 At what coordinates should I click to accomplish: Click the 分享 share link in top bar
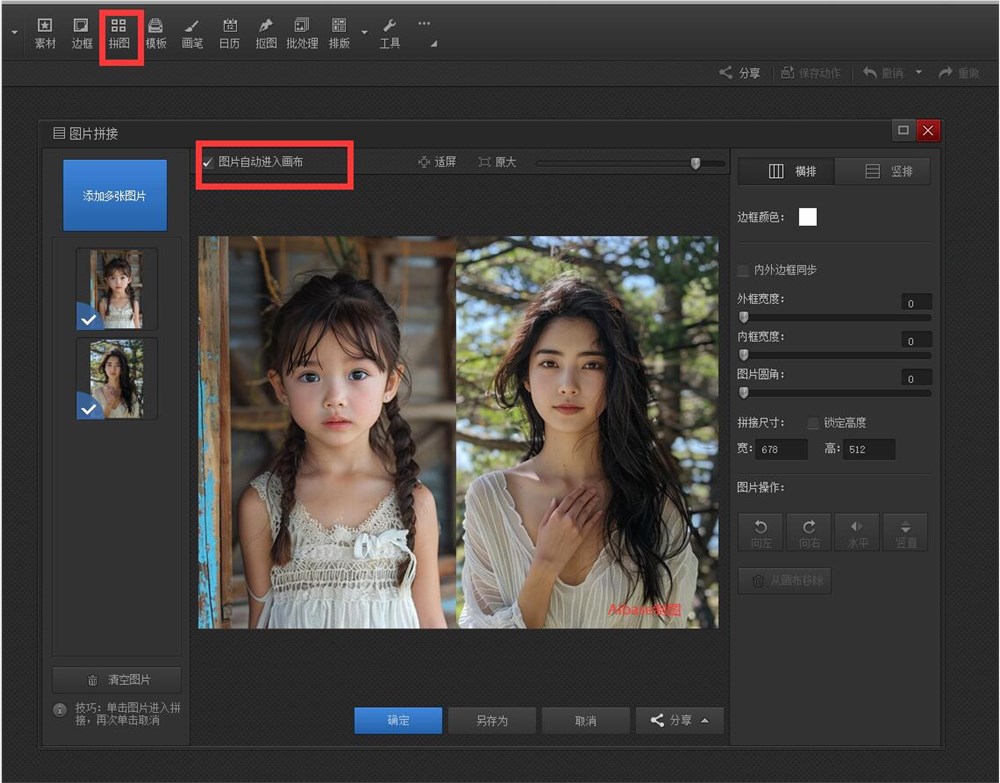pyautogui.click(x=740, y=73)
